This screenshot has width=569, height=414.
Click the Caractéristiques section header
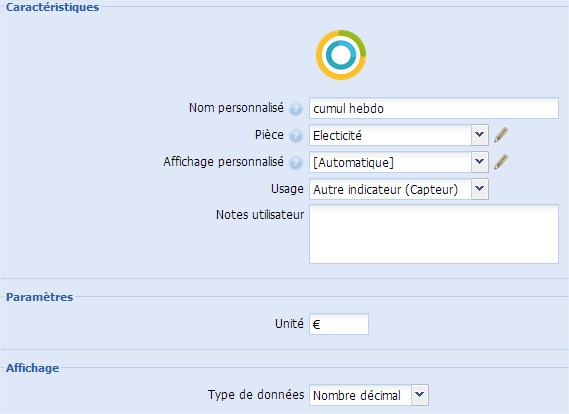click(53, 7)
